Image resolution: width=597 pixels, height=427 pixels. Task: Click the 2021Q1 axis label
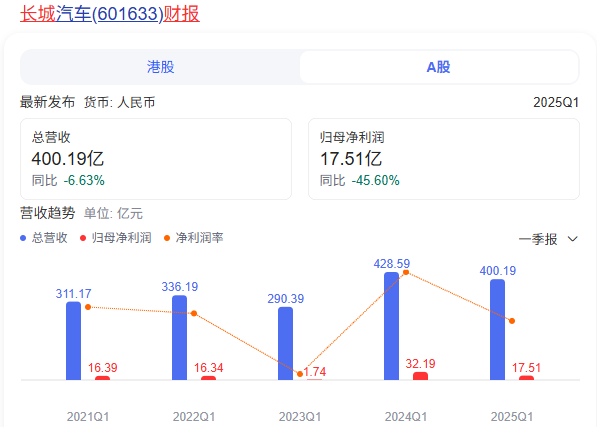tap(88, 417)
